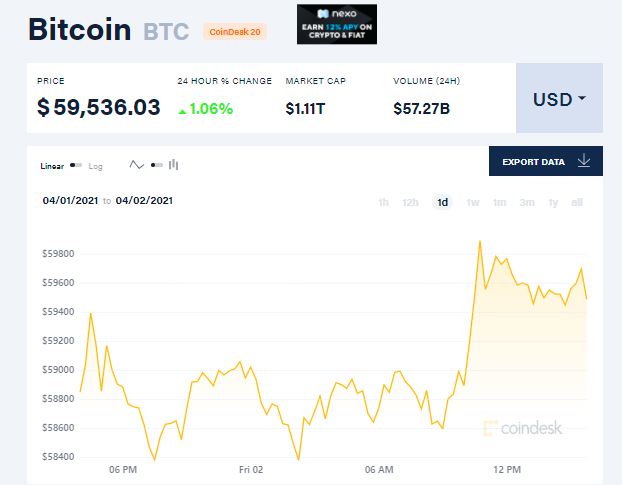Open the USD currency dropdown

pyautogui.click(x=559, y=99)
